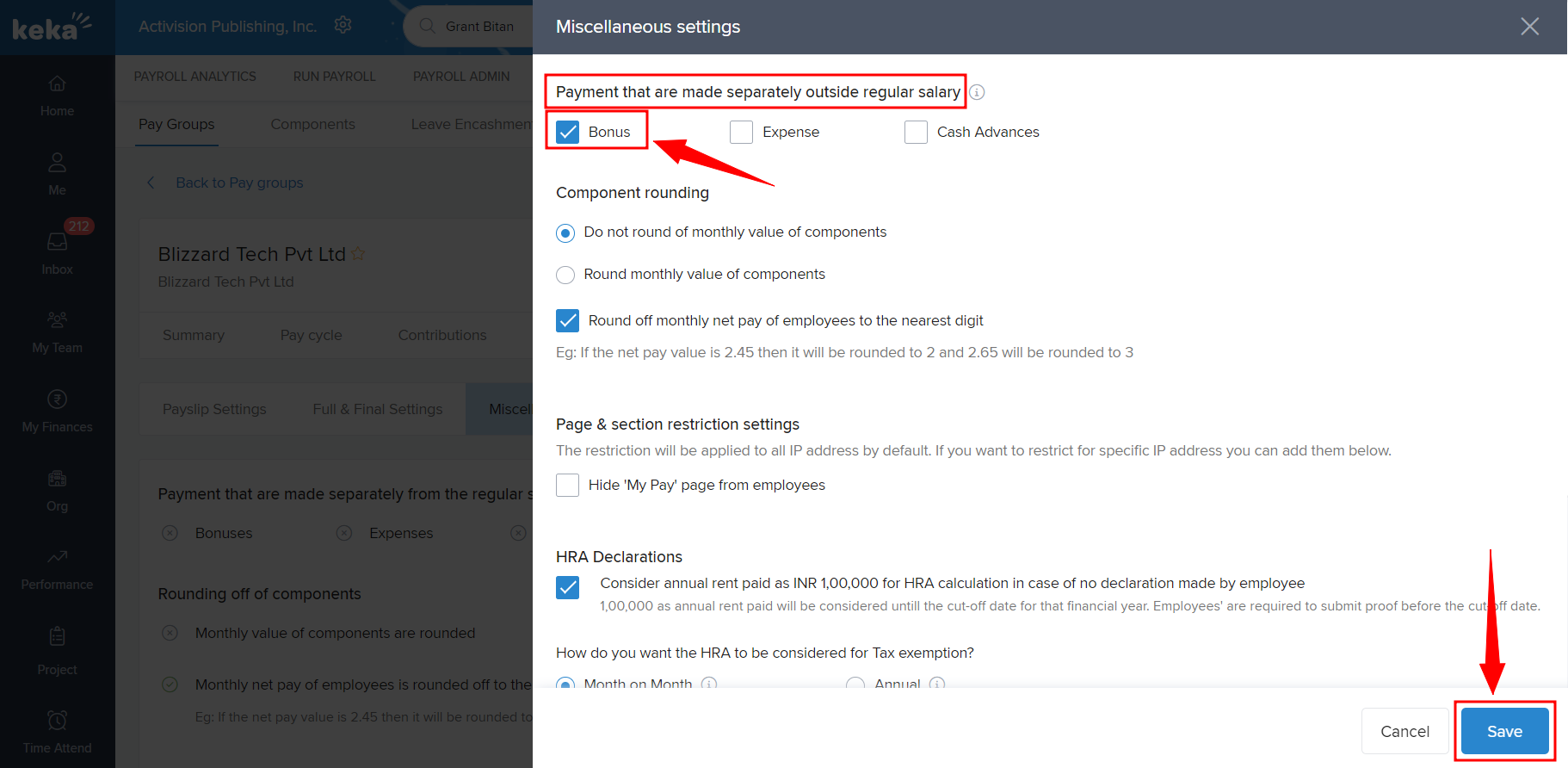
Task: Open My Finances rupee icon
Action: [57, 399]
